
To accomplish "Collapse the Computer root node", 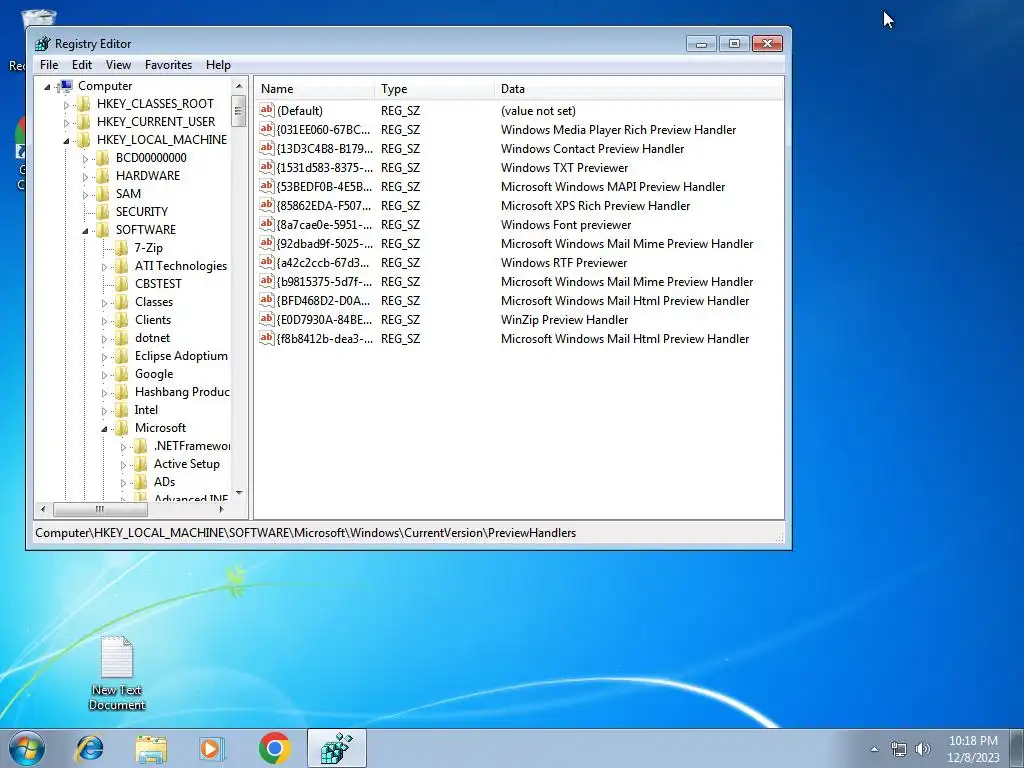I will [x=47, y=87].
